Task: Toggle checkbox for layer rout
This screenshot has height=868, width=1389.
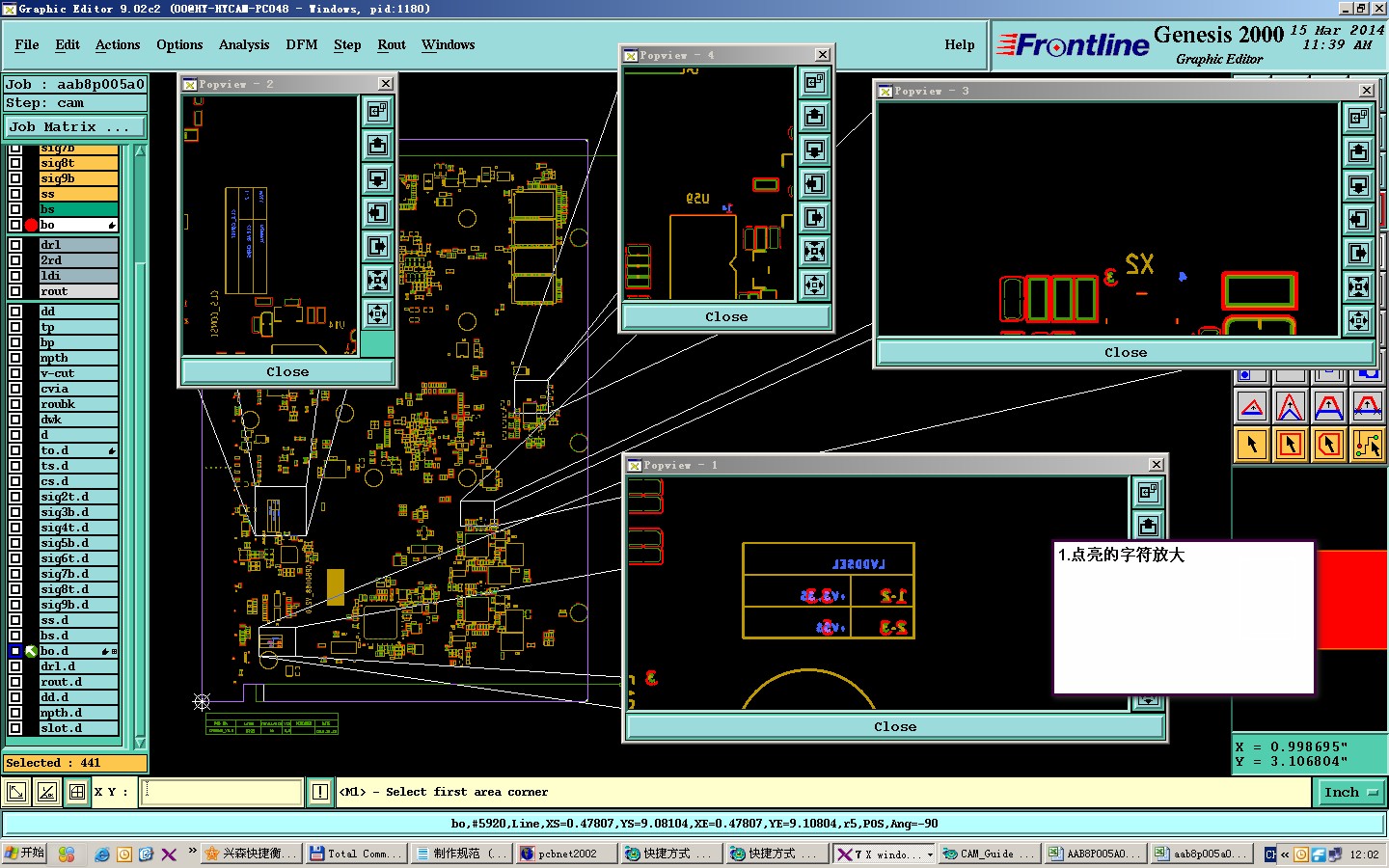Action: point(14,291)
